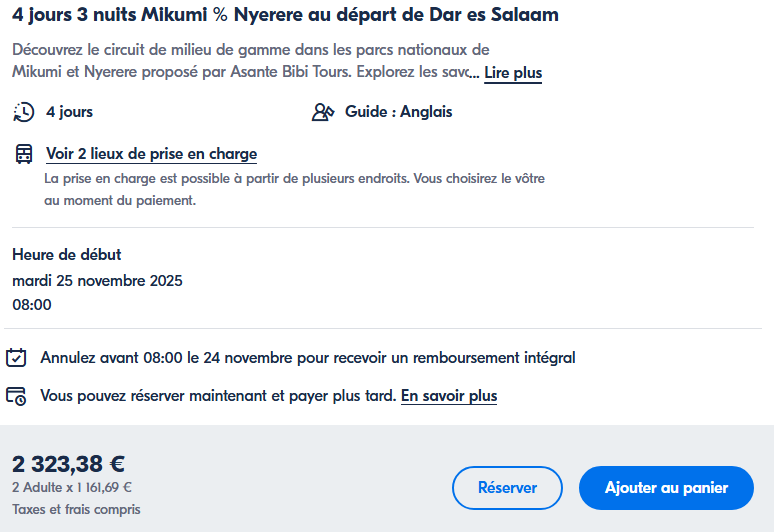The width and height of the screenshot is (774, 532).
Task: Click Ajouter au panier button
Action: coord(666,488)
